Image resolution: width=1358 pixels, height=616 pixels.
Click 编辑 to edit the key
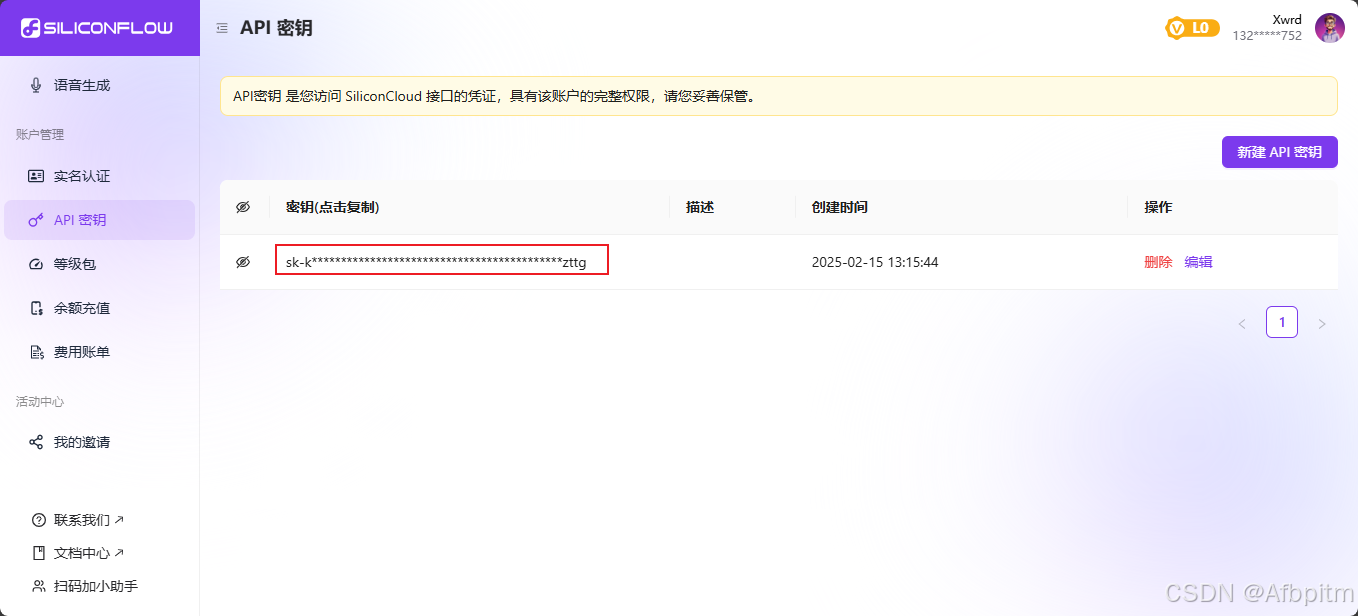(1199, 262)
